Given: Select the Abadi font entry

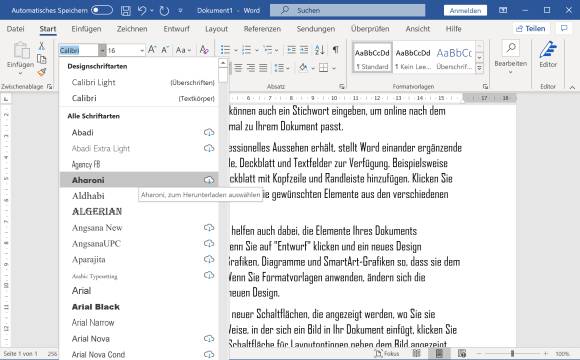Looking at the screenshot, I should pos(139,132).
